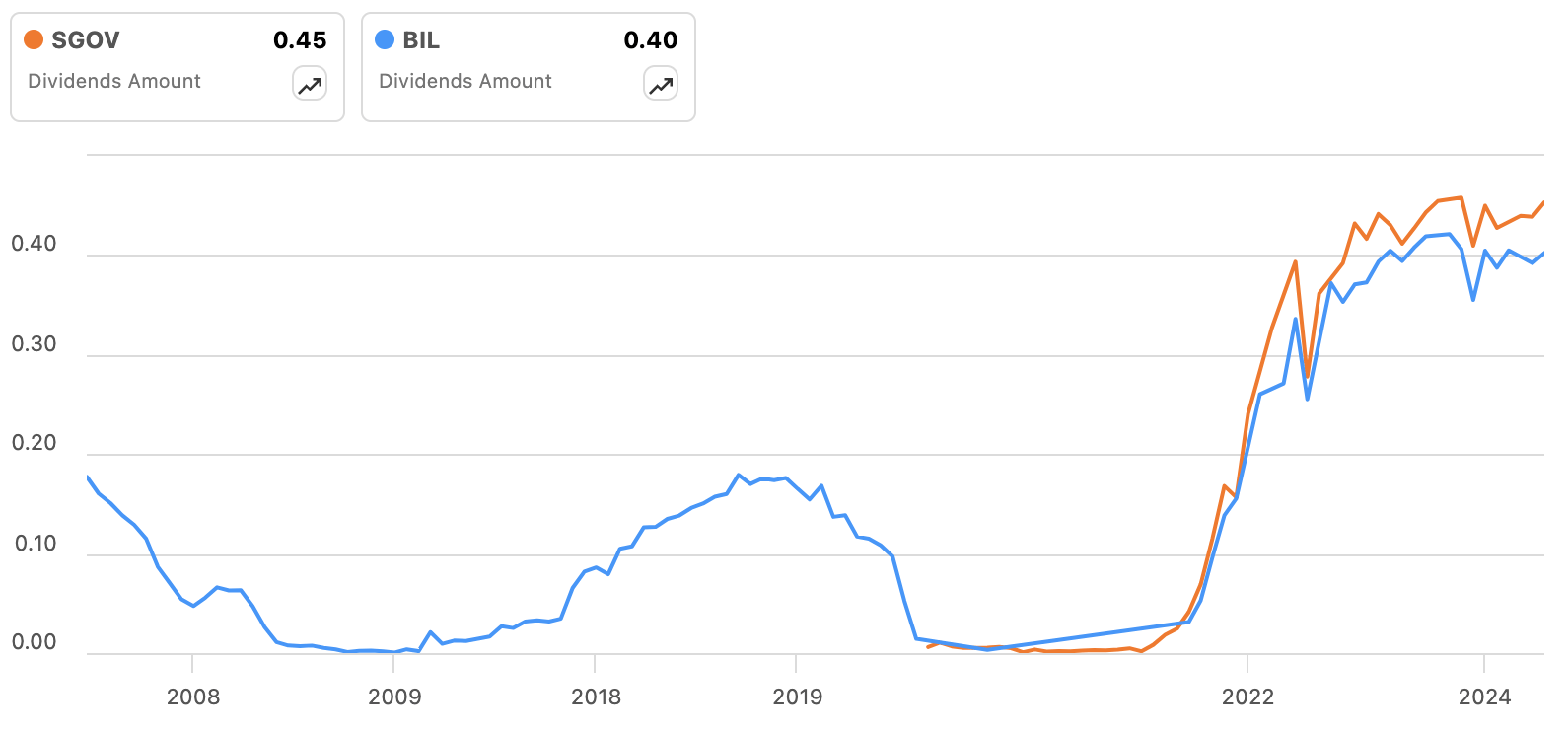The image size is (1568, 734).
Task: Select the BIL ticker label
Action: [421, 40]
